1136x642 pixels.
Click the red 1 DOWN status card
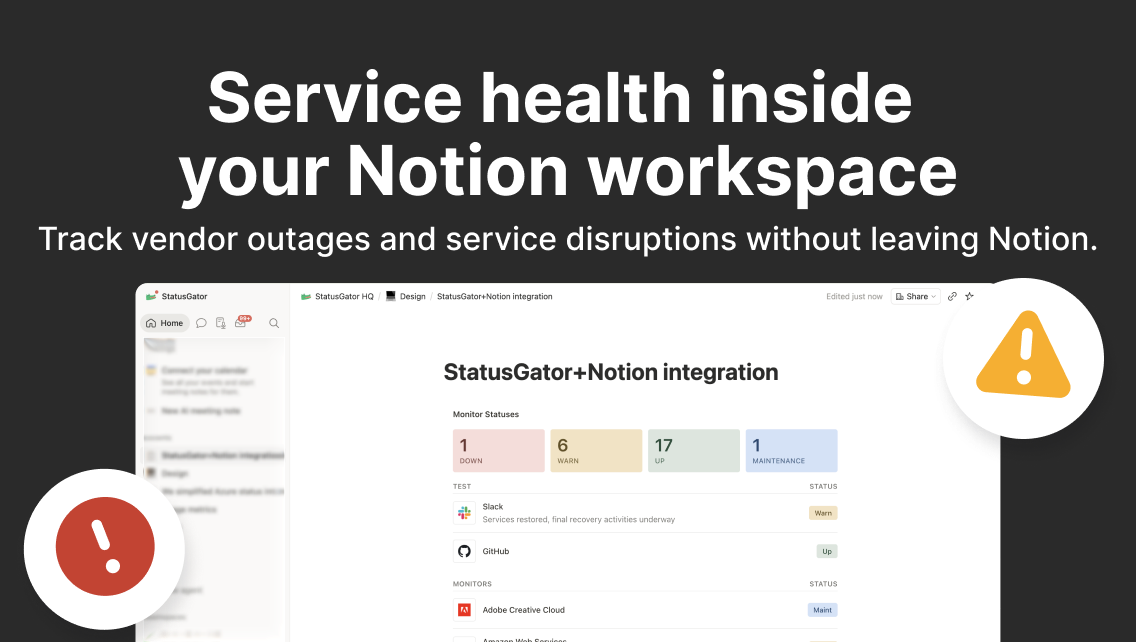click(x=498, y=451)
